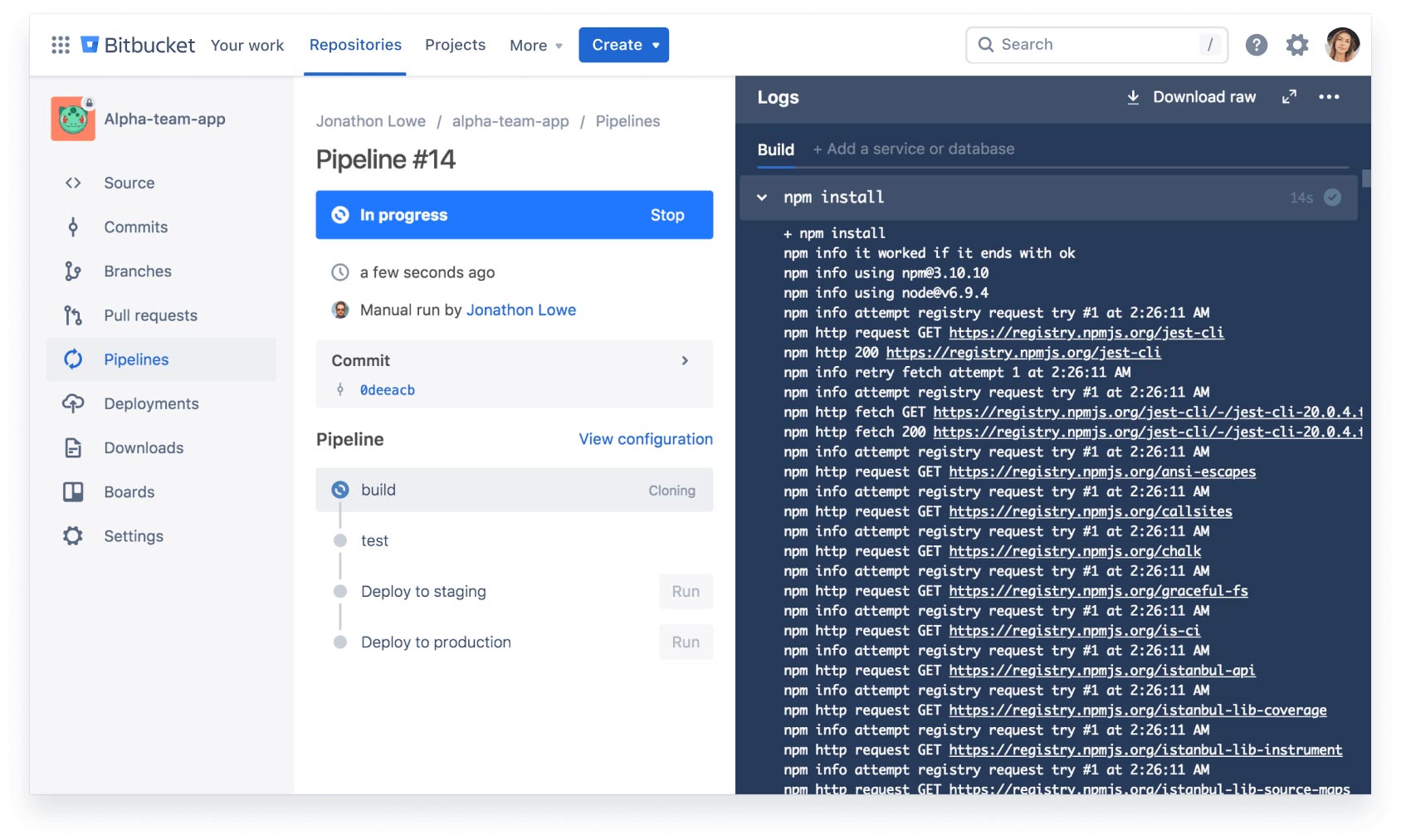Image resolution: width=1401 pixels, height=840 pixels.
Task: Open Jonathon Lowe's profile link
Action: pos(521,310)
